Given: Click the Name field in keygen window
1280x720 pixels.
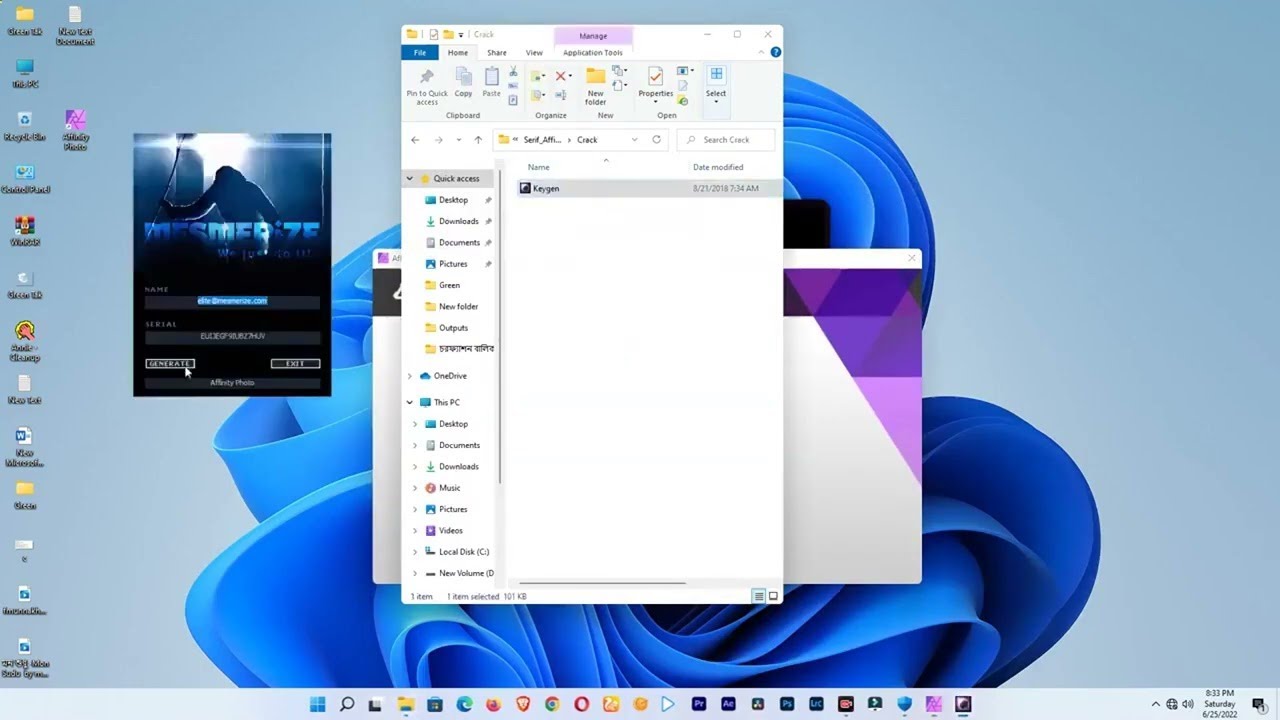Looking at the screenshot, I should pos(232,300).
